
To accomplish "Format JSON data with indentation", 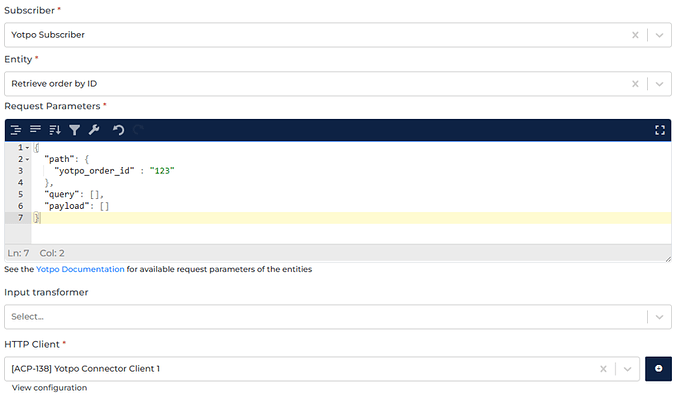I will pyautogui.click(x=16, y=130).
